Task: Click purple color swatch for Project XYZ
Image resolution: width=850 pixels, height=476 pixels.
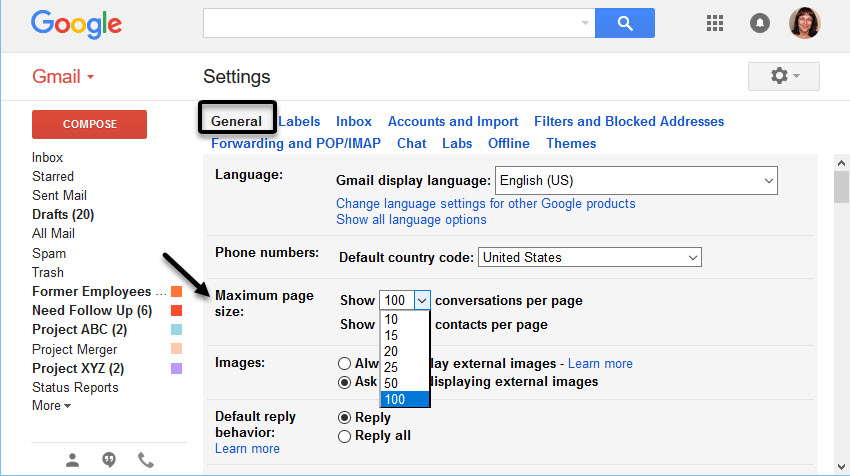Action: pyautogui.click(x=176, y=369)
